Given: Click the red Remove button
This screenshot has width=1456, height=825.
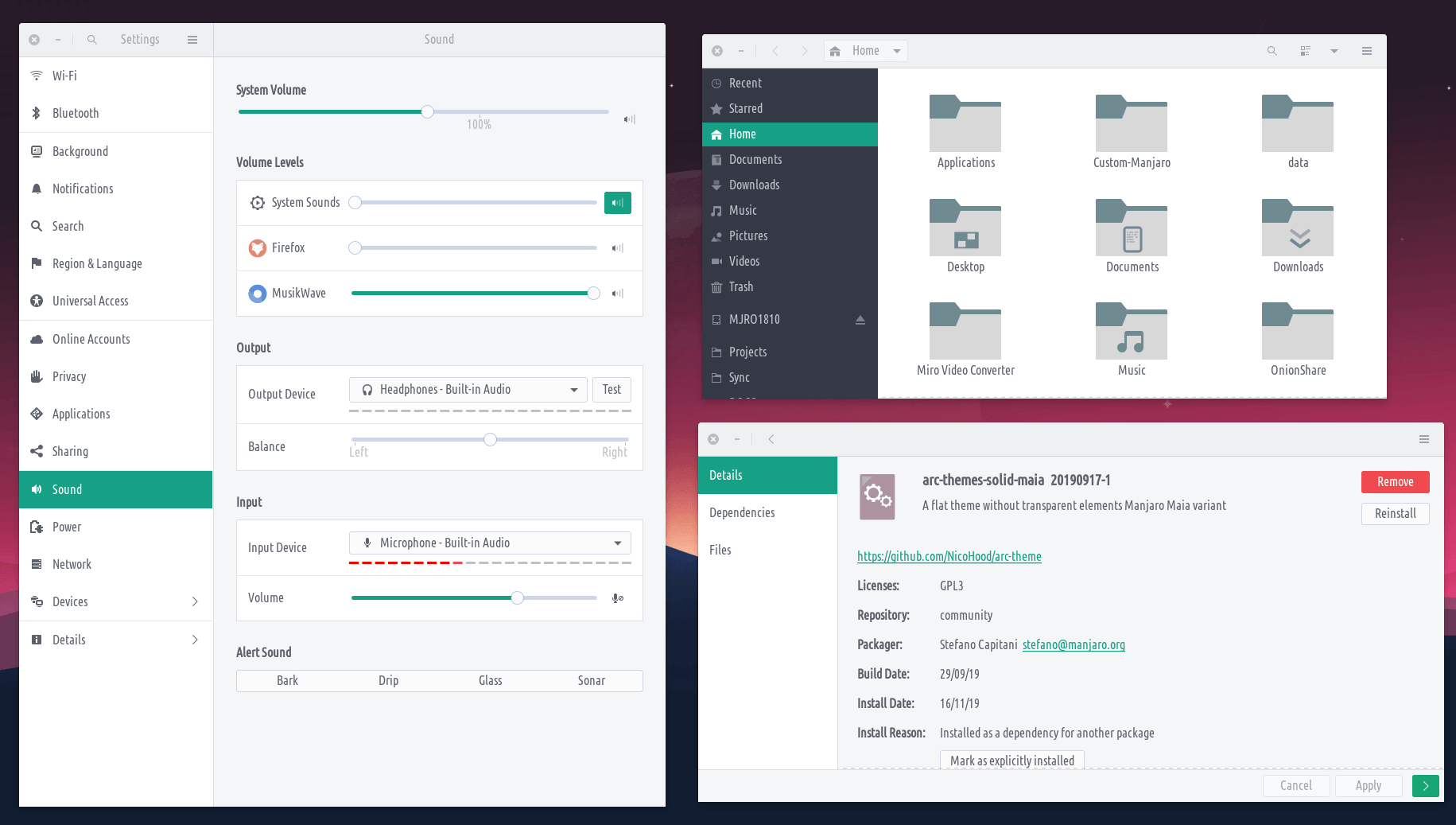Looking at the screenshot, I should click(x=1395, y=482).
